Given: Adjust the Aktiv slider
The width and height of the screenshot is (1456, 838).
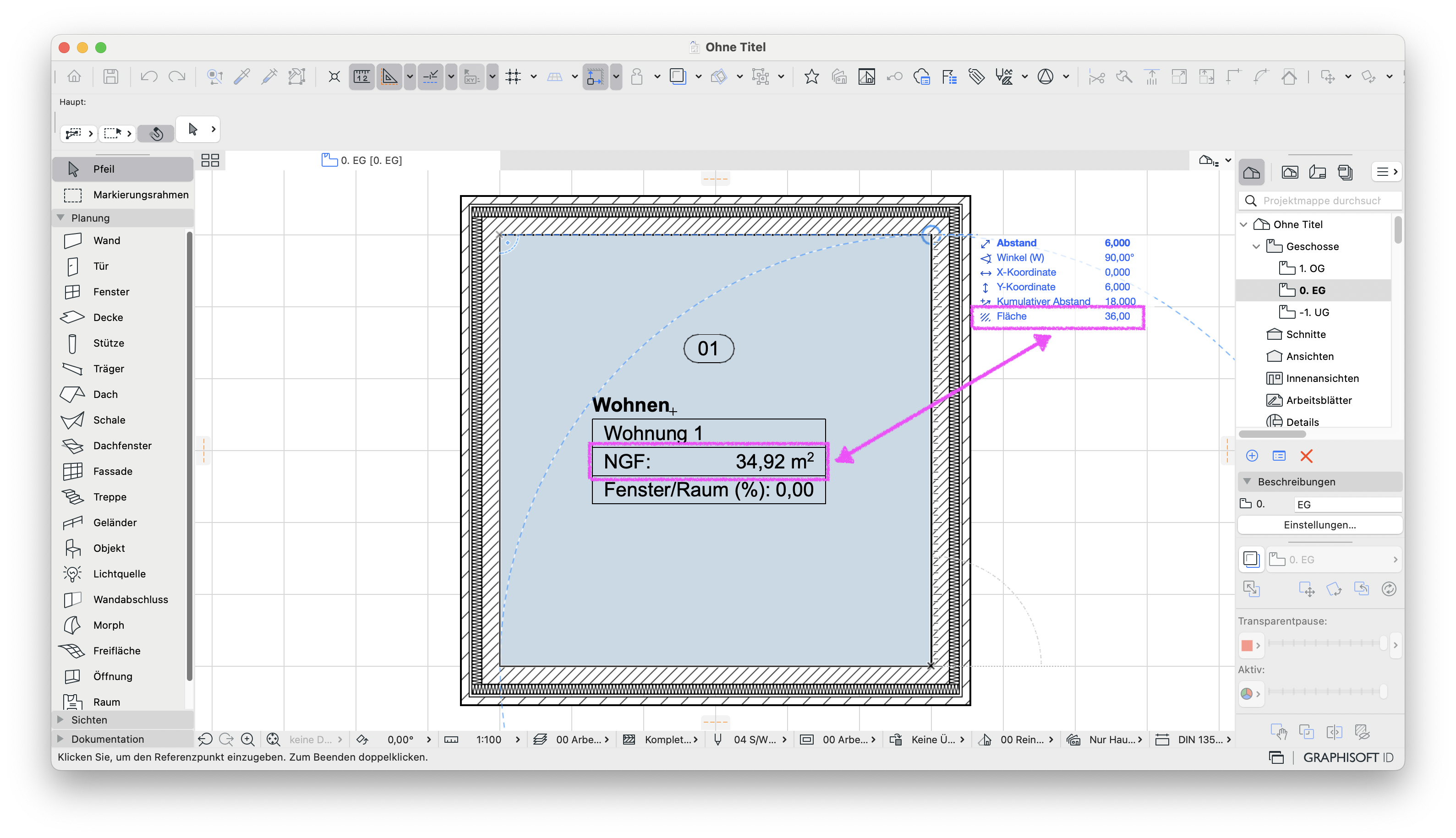Looking at the screenshot, I should click(1327, 691).
